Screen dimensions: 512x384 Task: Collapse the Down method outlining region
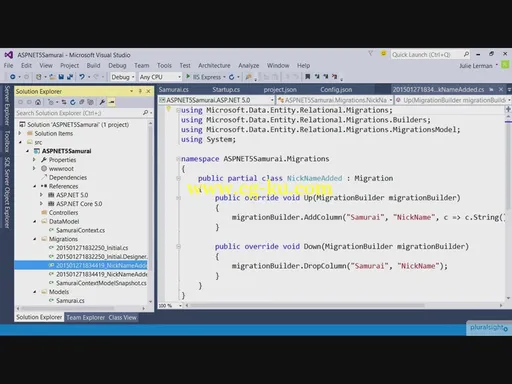coord(178,247)
